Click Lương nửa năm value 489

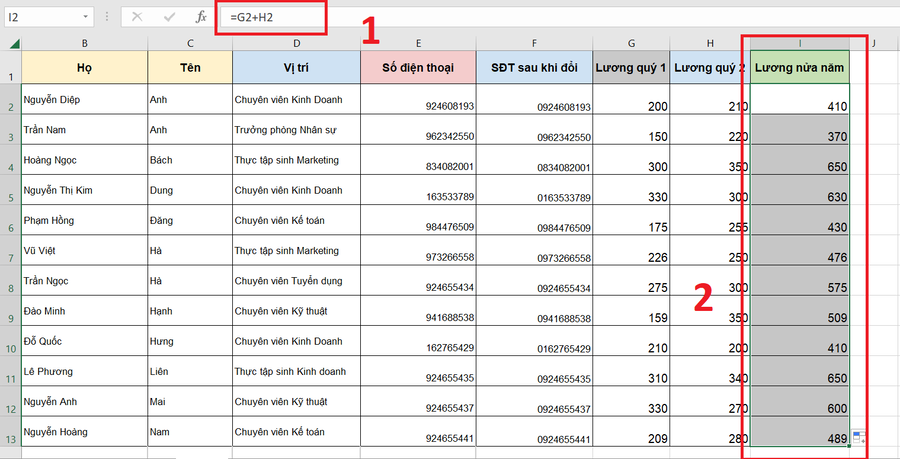click(800, 431)
